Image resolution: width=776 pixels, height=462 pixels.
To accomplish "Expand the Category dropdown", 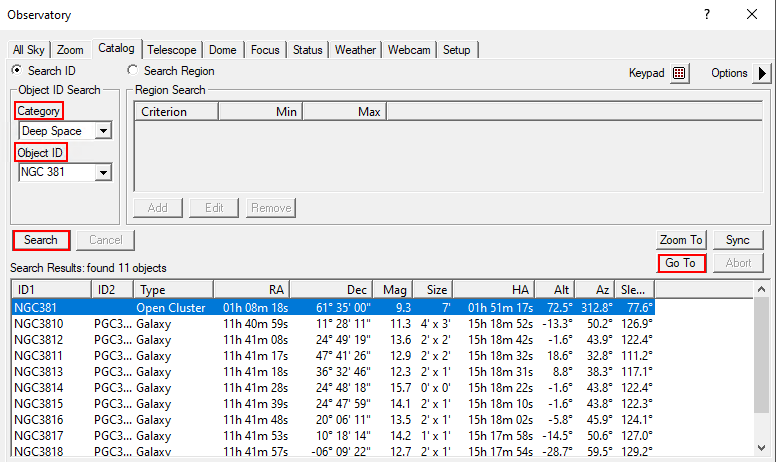I will (103, 131).
